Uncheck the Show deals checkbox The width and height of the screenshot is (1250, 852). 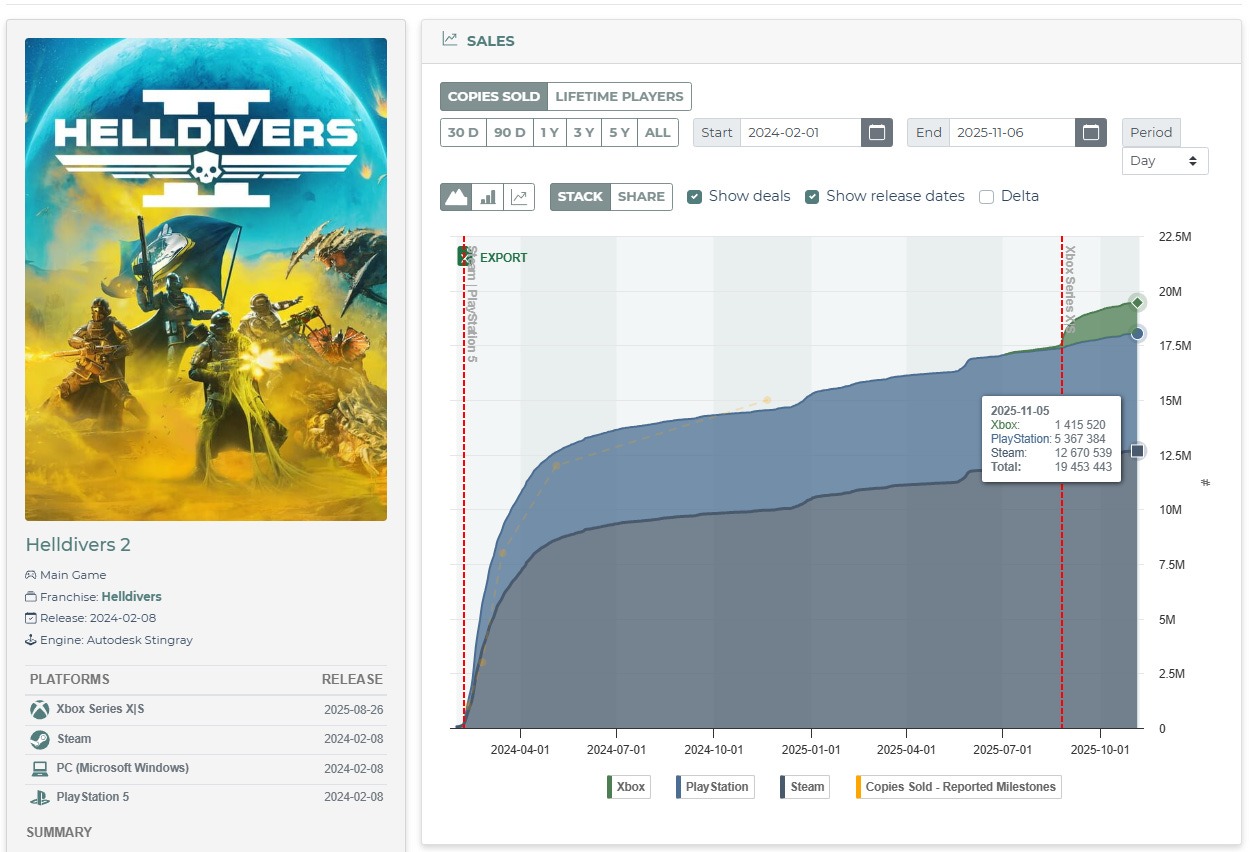click(695, 197)
